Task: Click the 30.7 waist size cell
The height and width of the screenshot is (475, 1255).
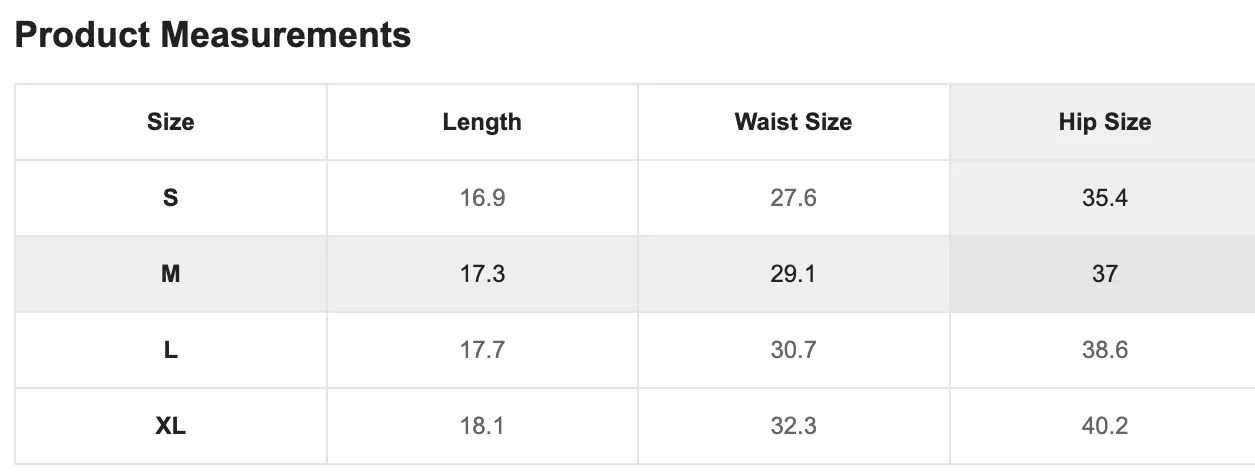Action: (793, 350)
